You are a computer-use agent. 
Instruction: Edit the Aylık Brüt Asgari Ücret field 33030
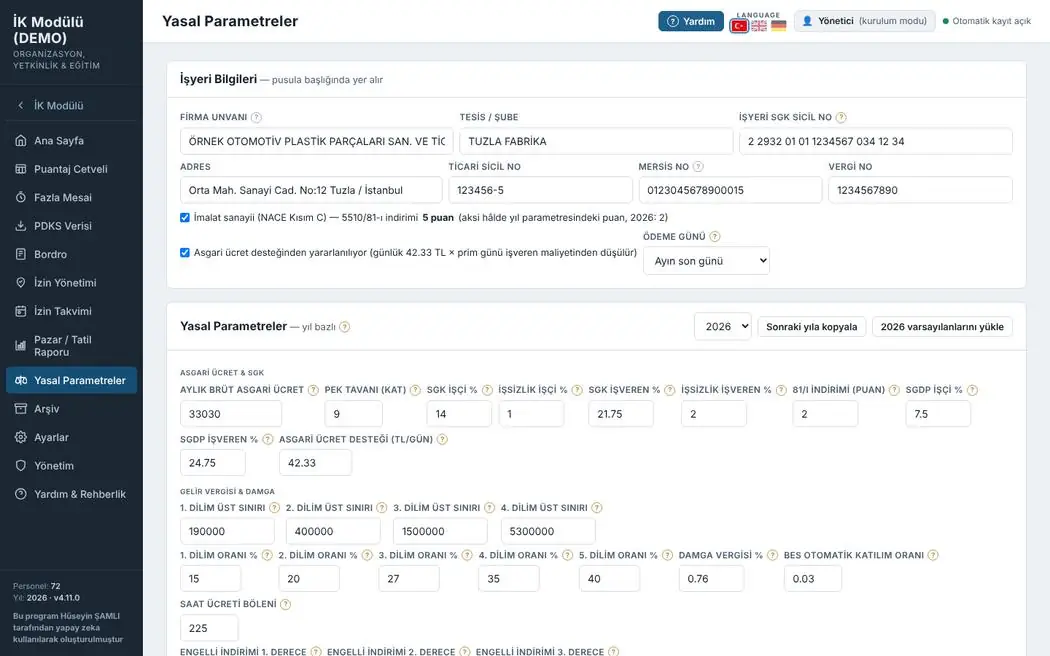[231, 414]
